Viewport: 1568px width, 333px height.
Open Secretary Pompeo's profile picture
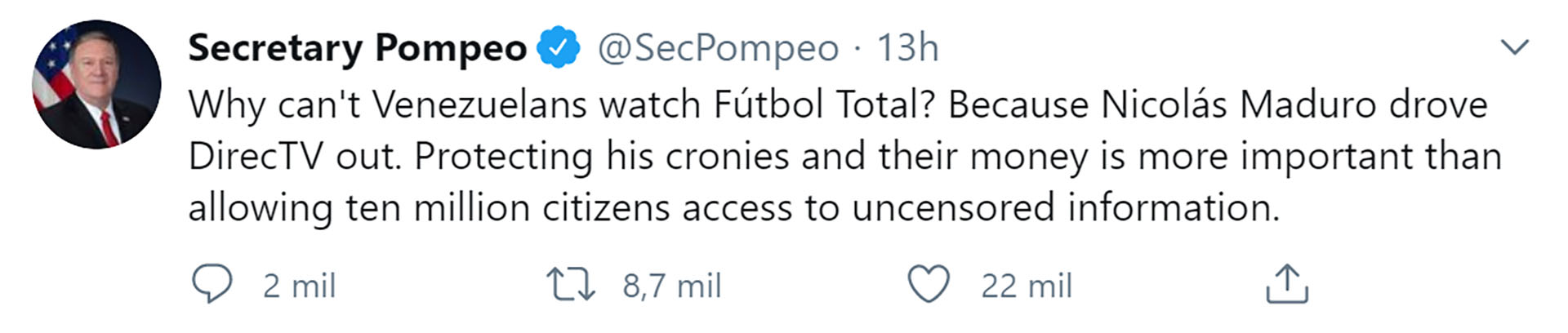96,84
